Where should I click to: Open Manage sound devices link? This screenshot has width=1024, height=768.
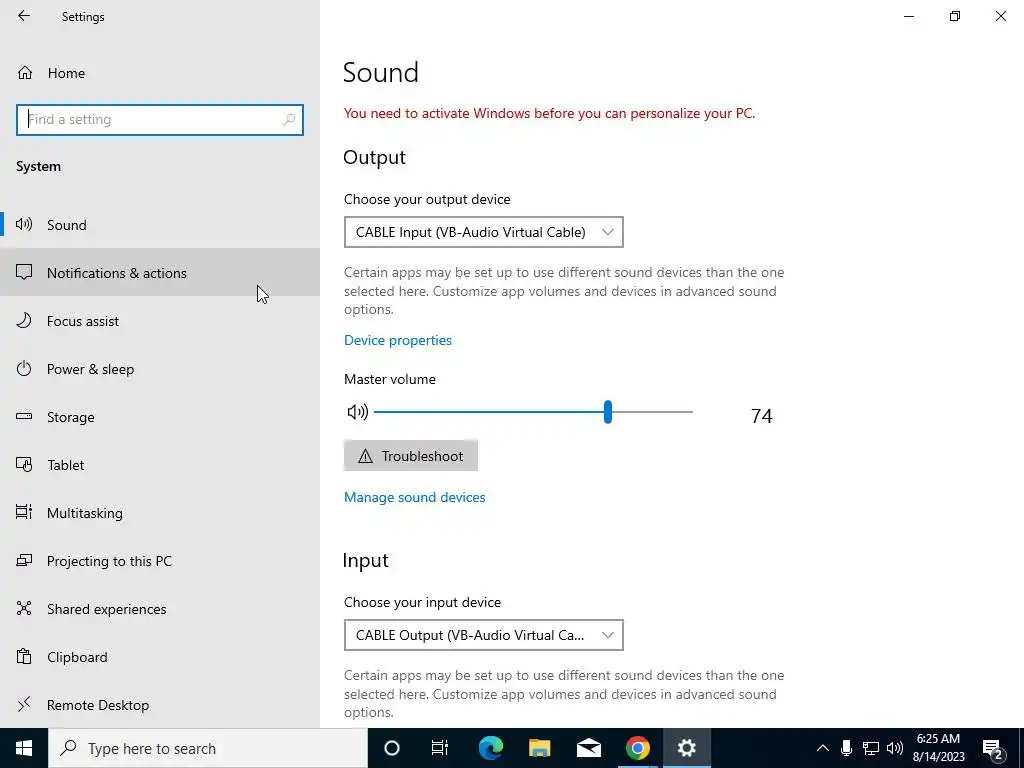click(415, 497)
